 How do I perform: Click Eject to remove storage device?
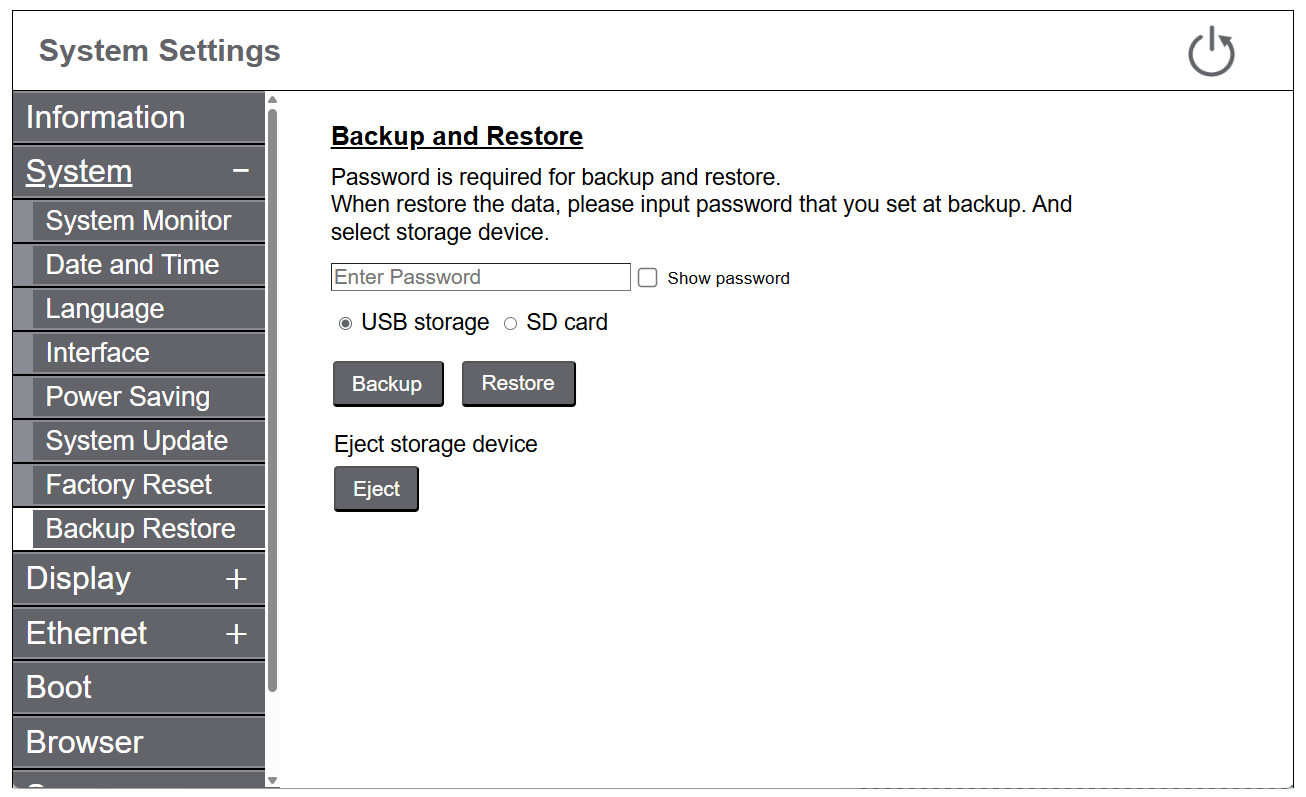coord(376,489)
